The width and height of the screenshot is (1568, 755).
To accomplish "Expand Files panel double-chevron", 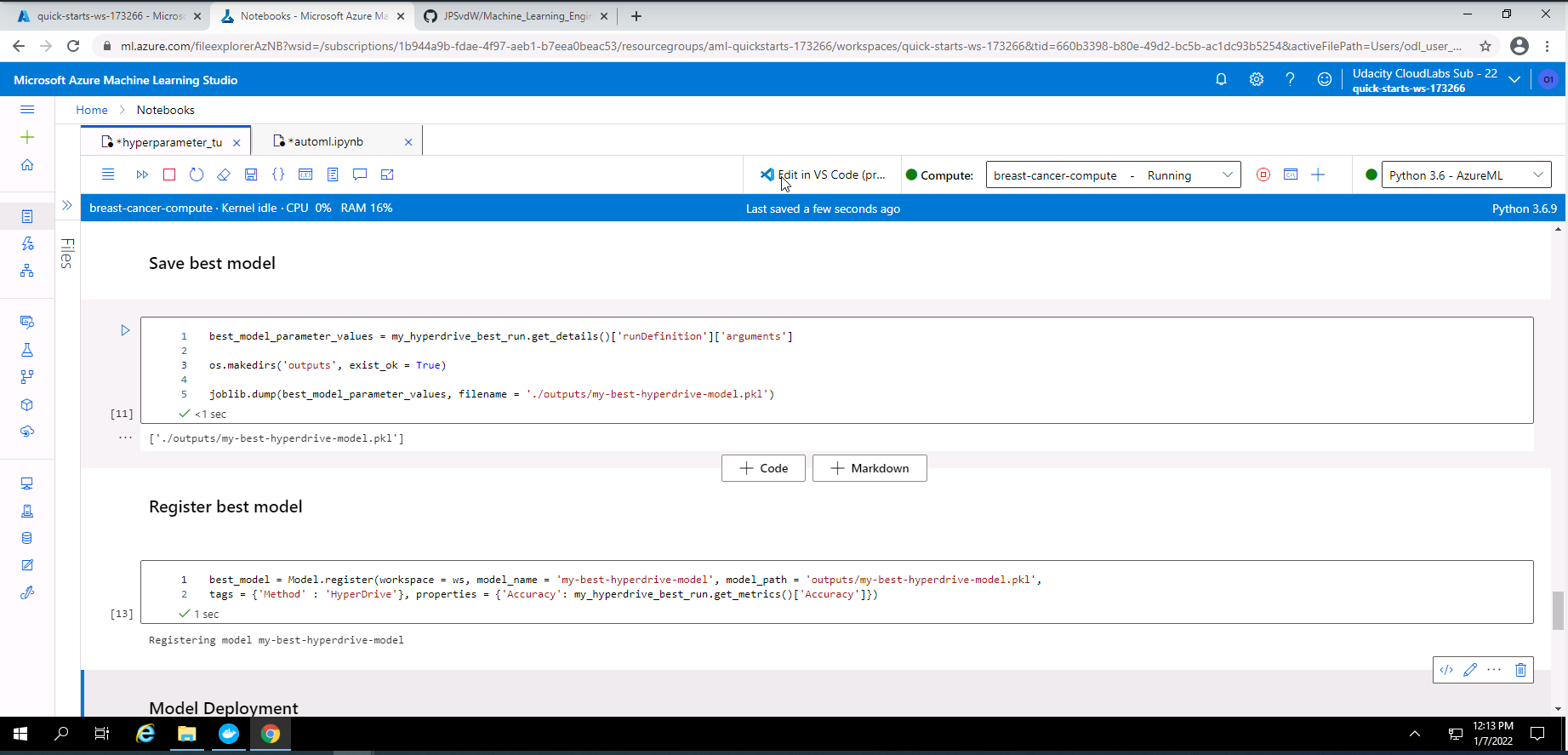I will [x=67, y=205].
